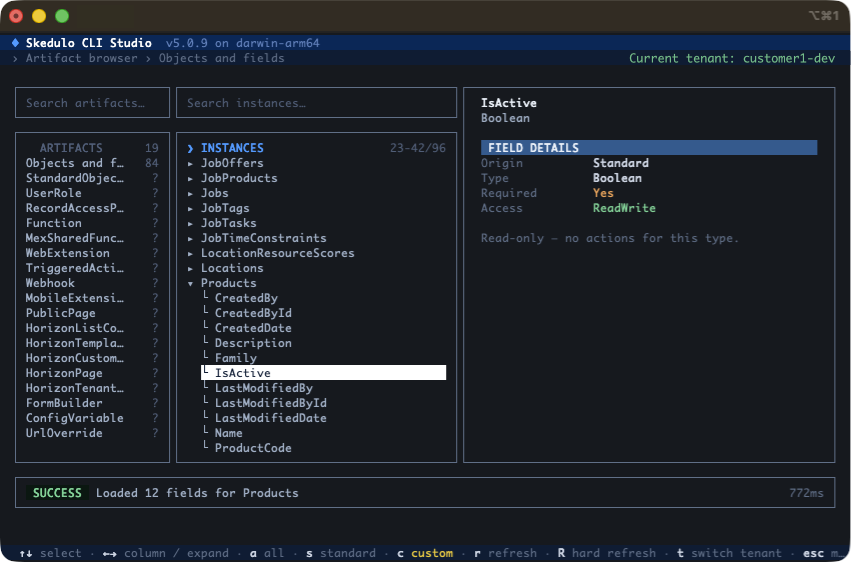
Task: Select the TriggeredAction artifact type
Action: click(92, 268)
